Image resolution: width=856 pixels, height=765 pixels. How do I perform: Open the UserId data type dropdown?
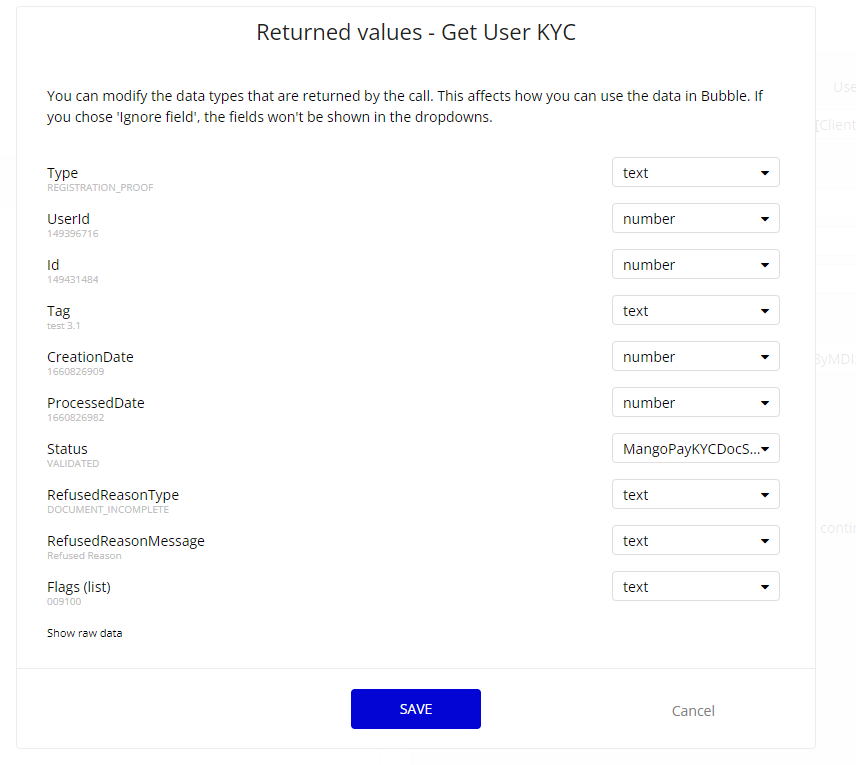click(x=696, y=218)
